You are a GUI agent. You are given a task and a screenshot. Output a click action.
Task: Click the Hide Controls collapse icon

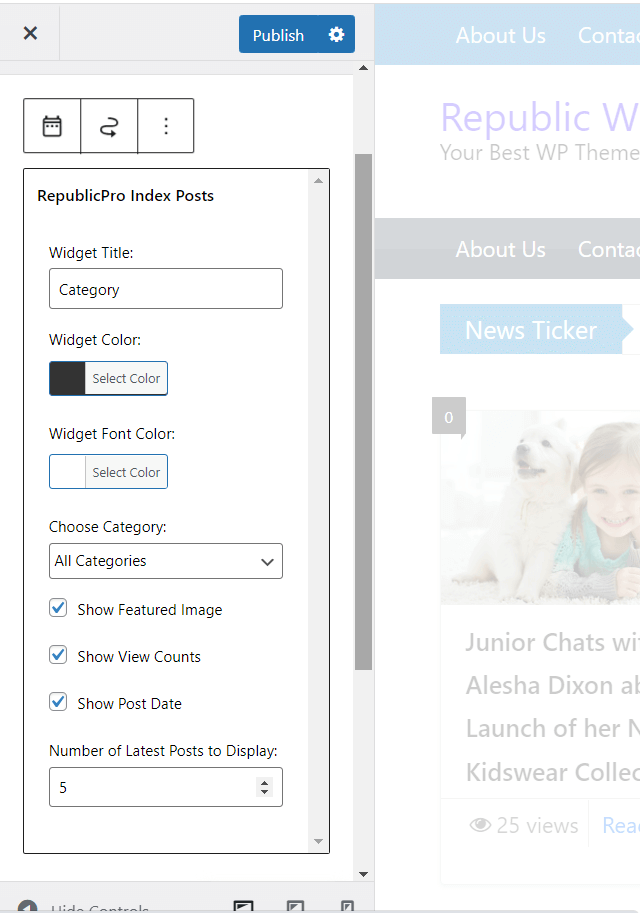[x=27, y=907]
